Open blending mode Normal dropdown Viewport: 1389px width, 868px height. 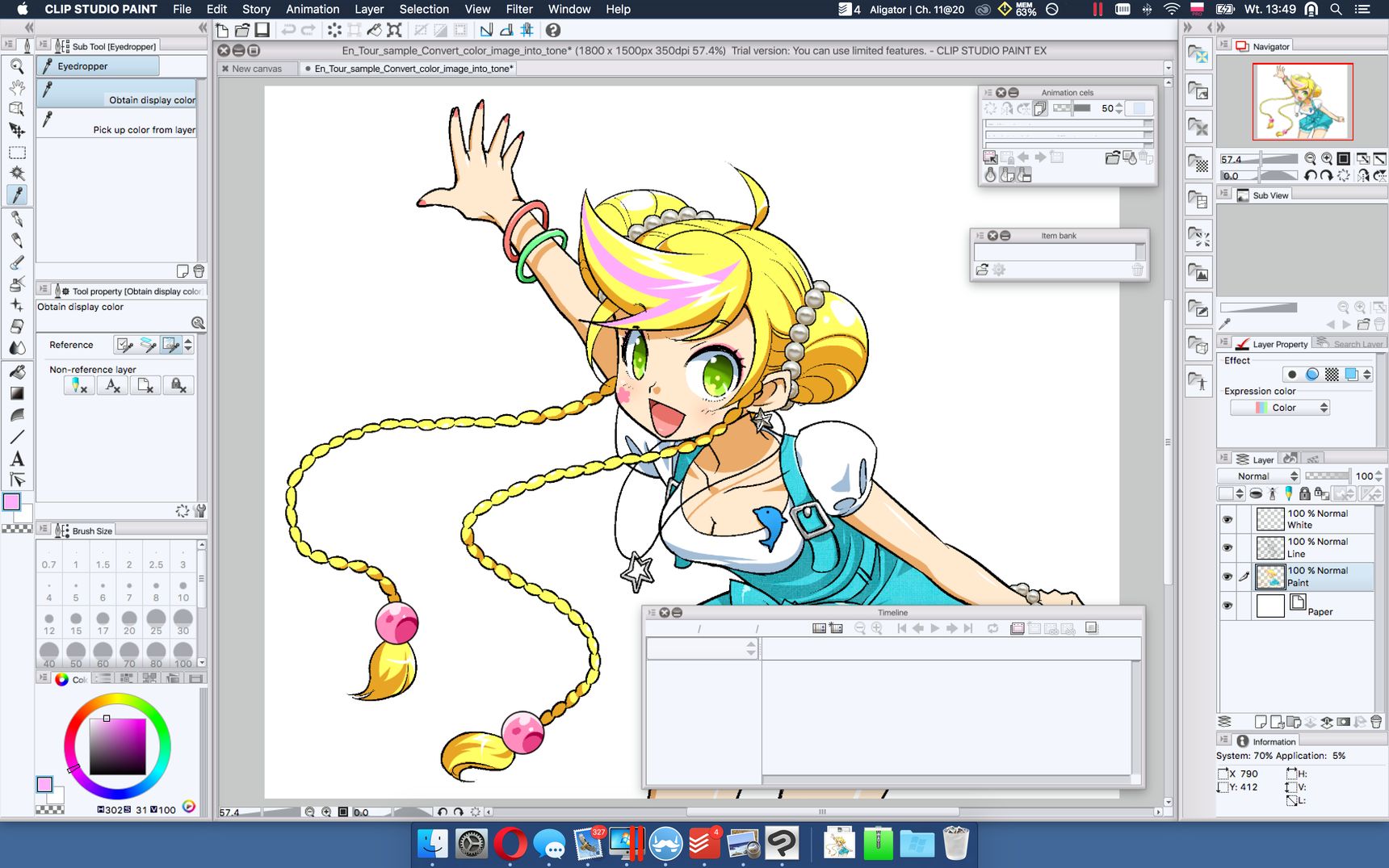coord(1258,476)
